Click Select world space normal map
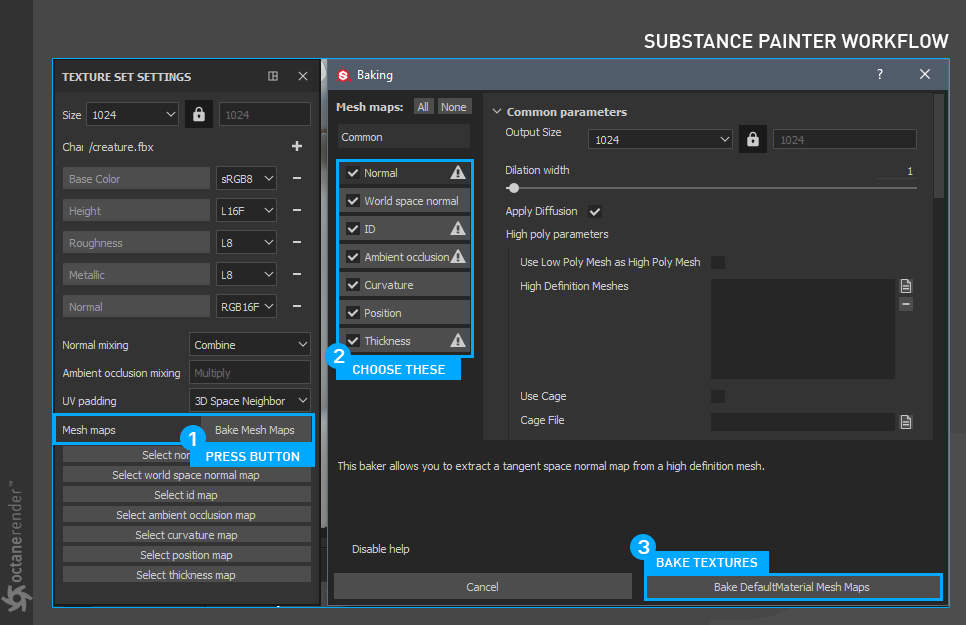966x625 pixels. coord(186,475)
